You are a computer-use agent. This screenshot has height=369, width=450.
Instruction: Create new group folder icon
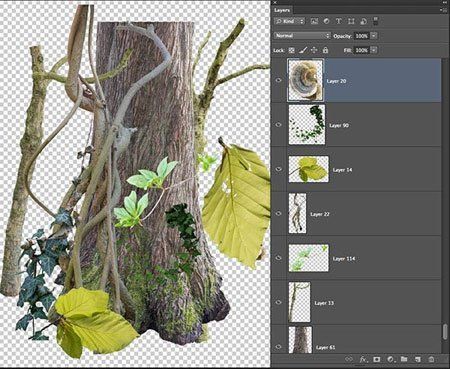pos(404,359)
